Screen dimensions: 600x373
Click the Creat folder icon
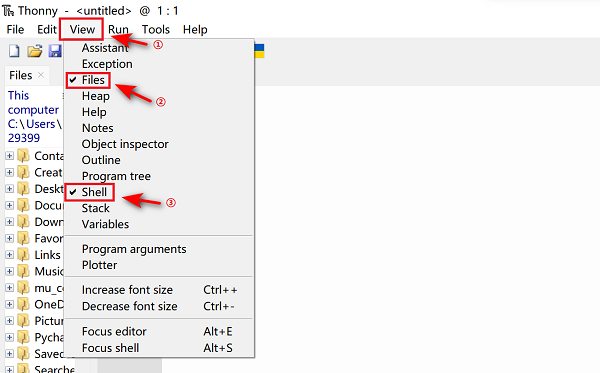click(x=24, y=173)
